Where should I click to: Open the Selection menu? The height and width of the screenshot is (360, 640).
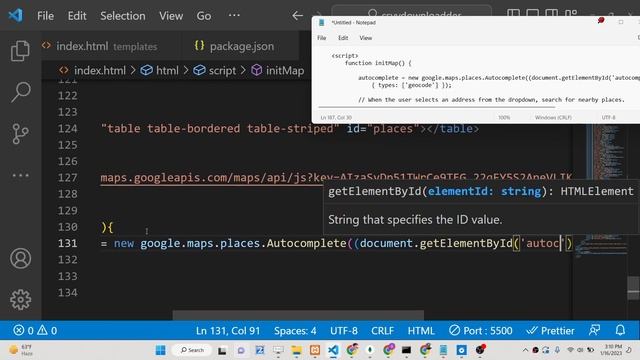point(122,16)
